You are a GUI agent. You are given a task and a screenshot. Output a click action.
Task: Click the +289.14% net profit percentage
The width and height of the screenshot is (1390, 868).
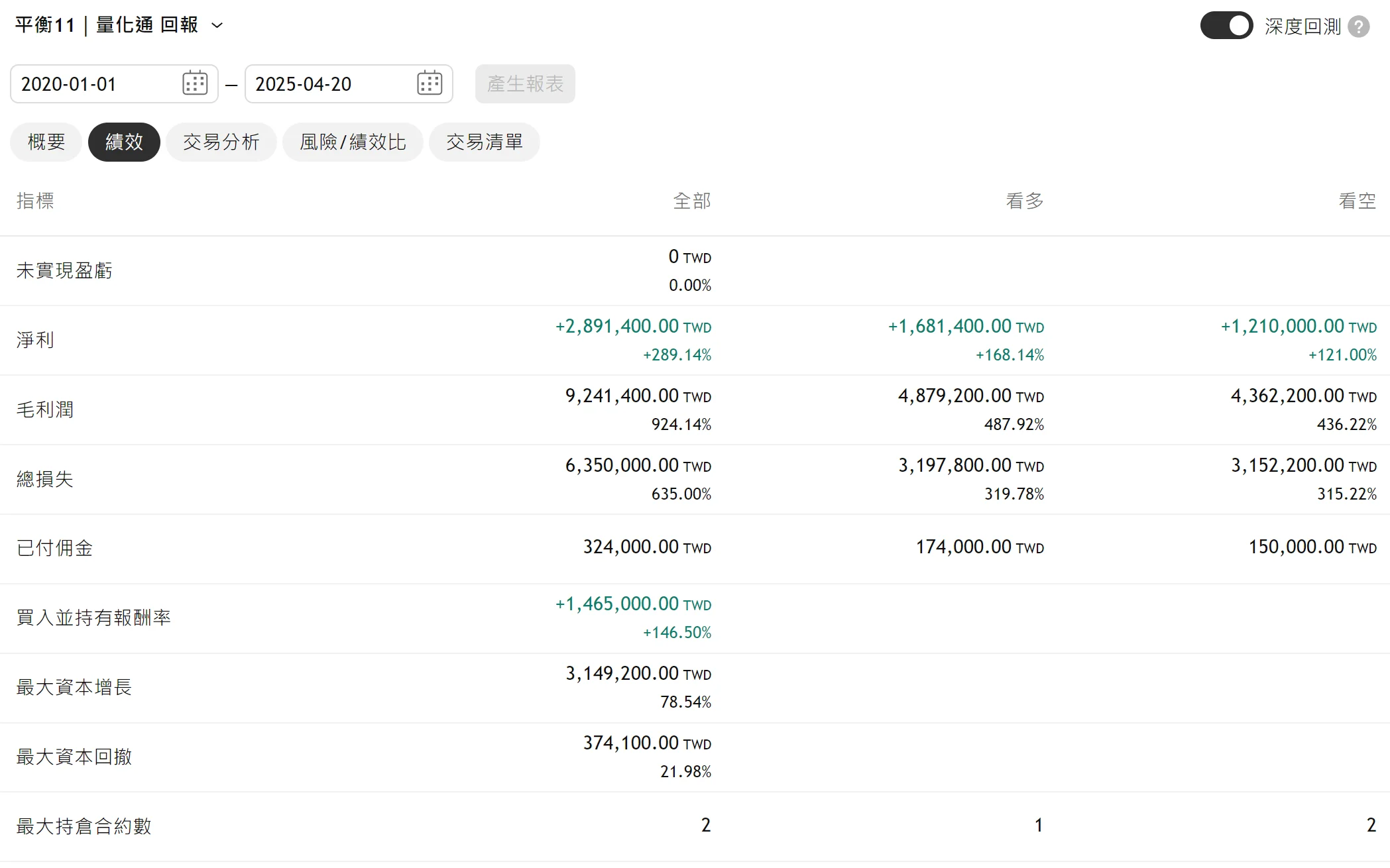[677, 355]
